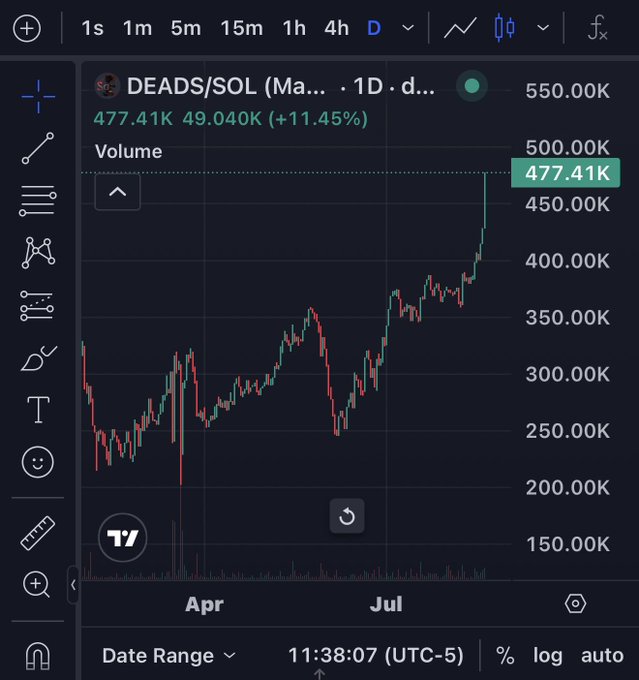Select the zoom-in magnifier tool

[x=36, y=585]
